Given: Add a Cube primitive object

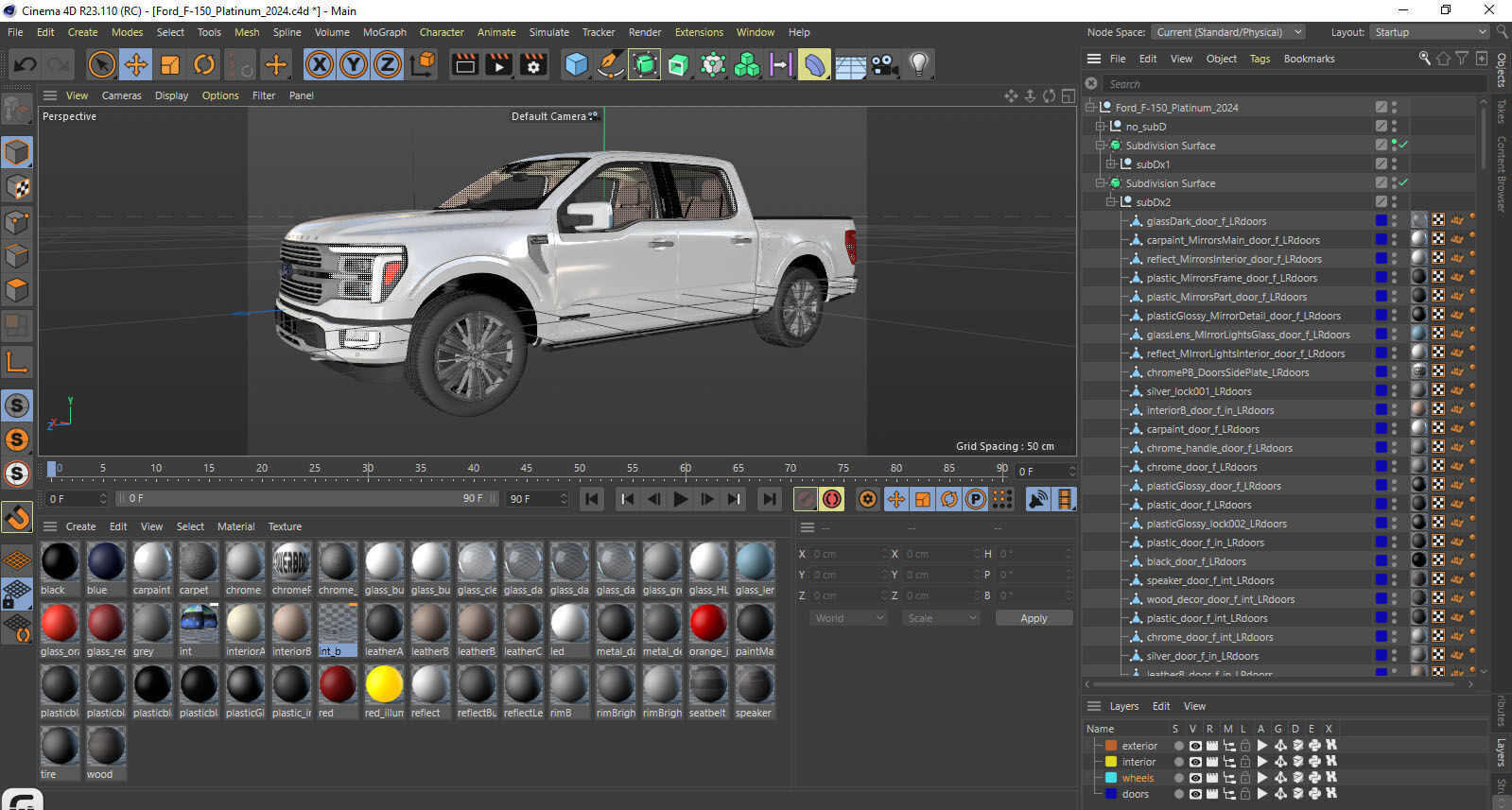Looking at the screenshot, I should 576,64.
